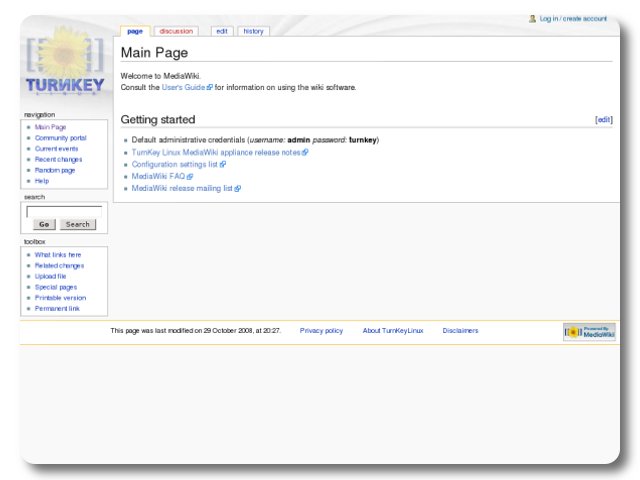Switch to the discussion tab
This screenshot has height=480, width=640.
176,31
